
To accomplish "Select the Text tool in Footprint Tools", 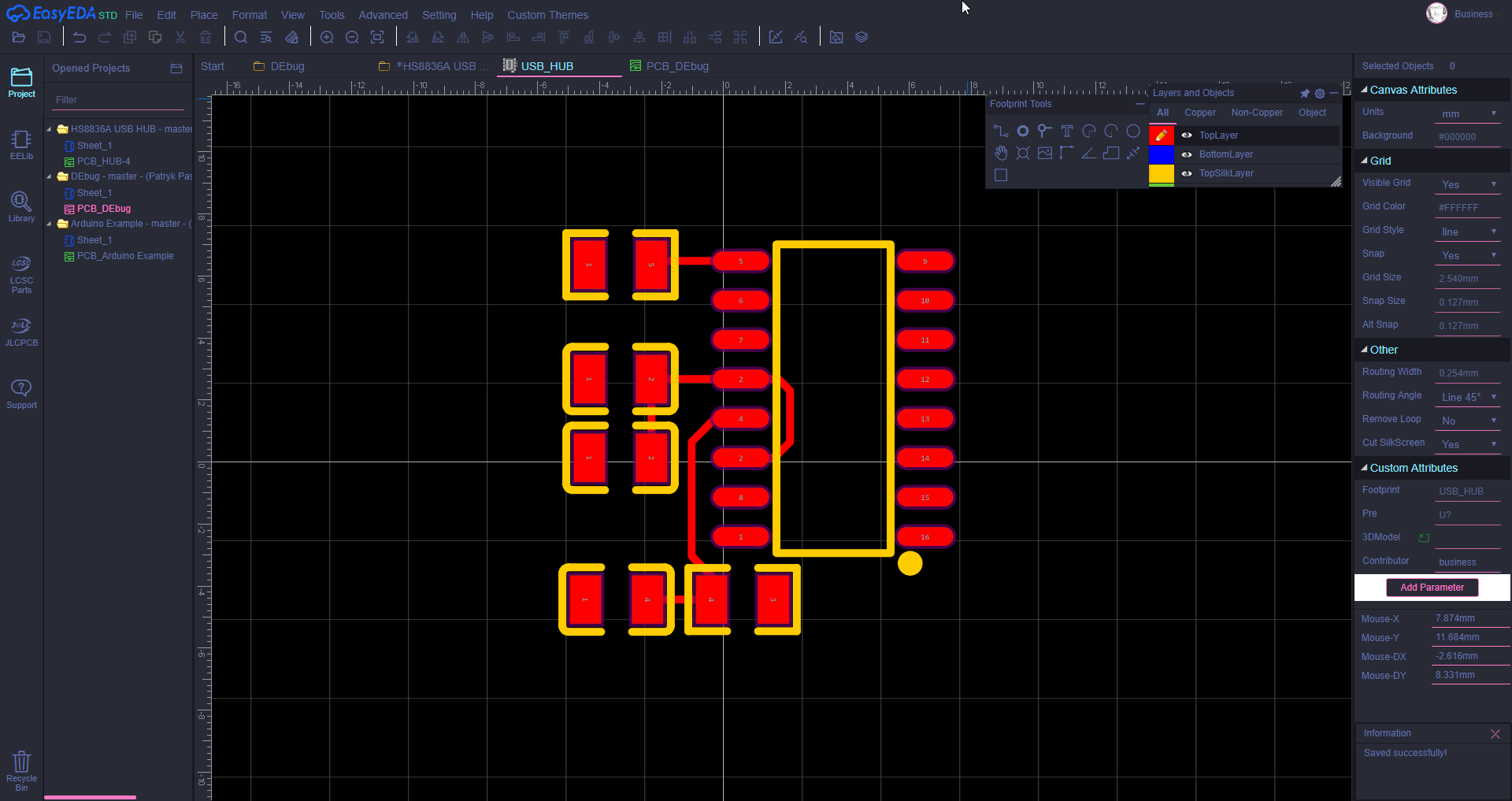I will [1066, 132].
